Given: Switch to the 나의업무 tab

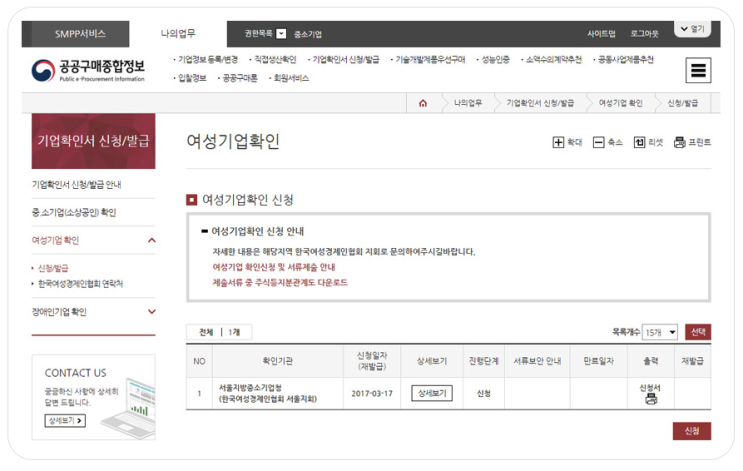Looking at the screenshot, I should (178, 34).
